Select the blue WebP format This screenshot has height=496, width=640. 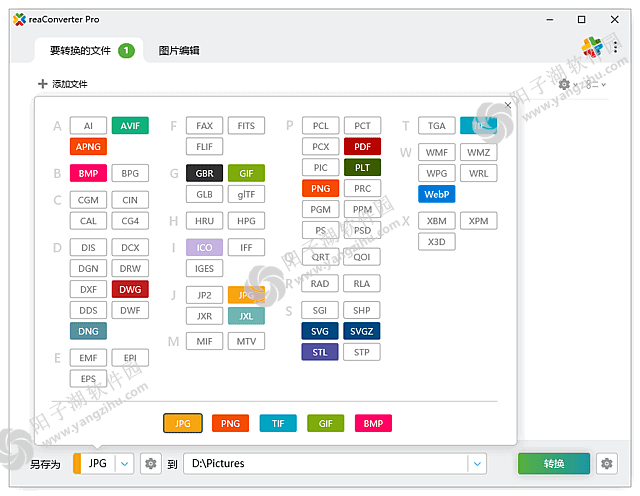pyautogui.click(x=437, y=194)
